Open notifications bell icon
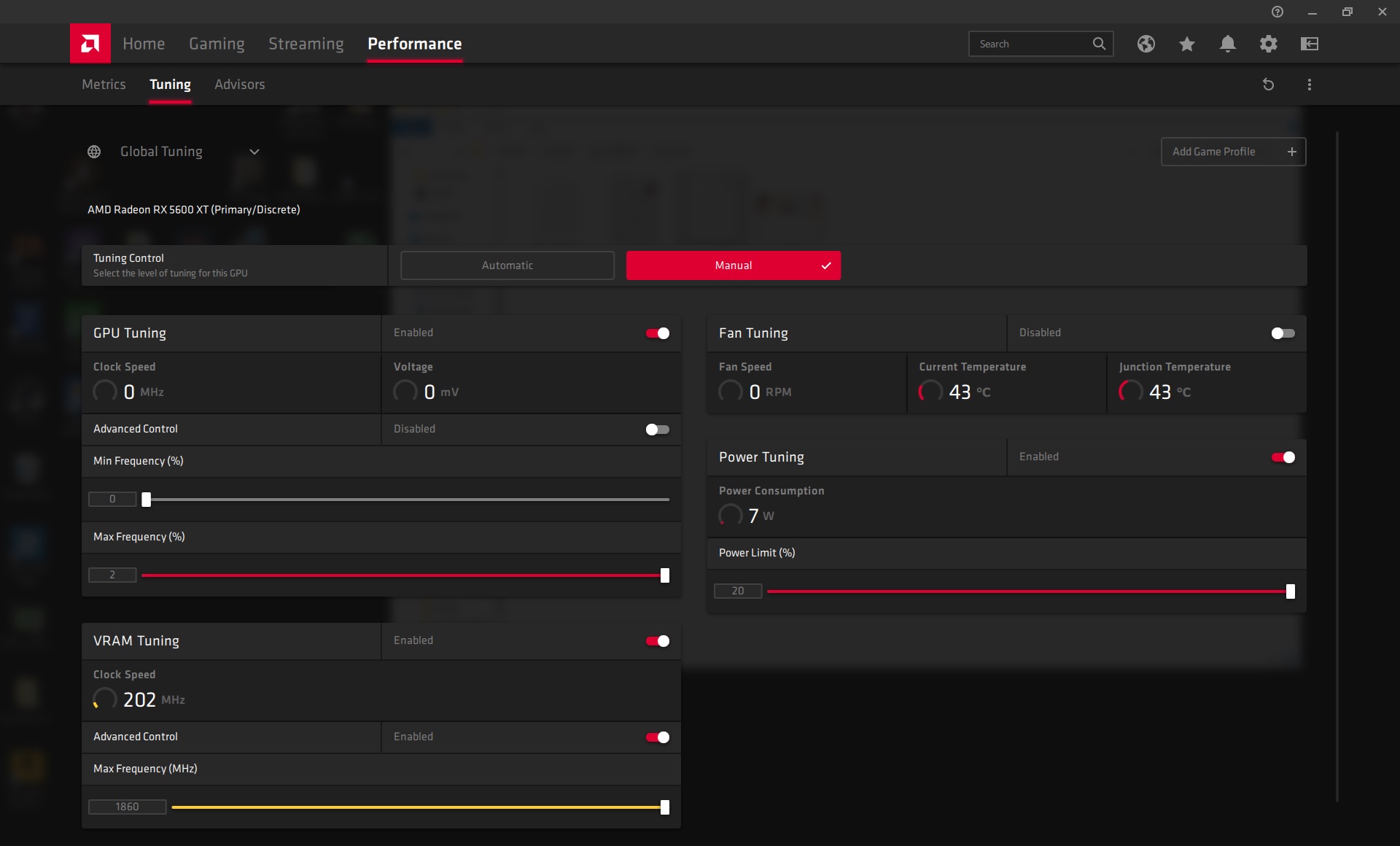 coord(1228,44)
